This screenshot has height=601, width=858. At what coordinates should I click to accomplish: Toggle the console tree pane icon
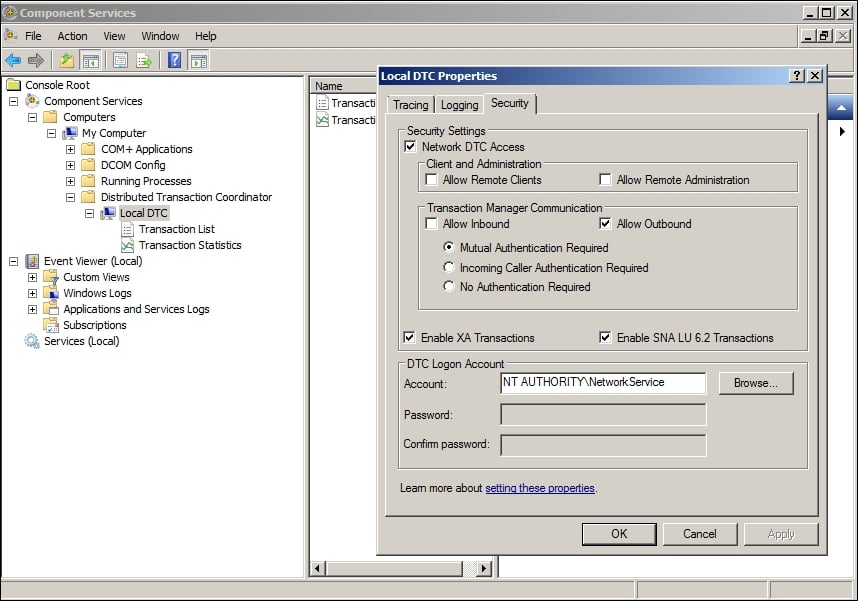pos(89,60)
